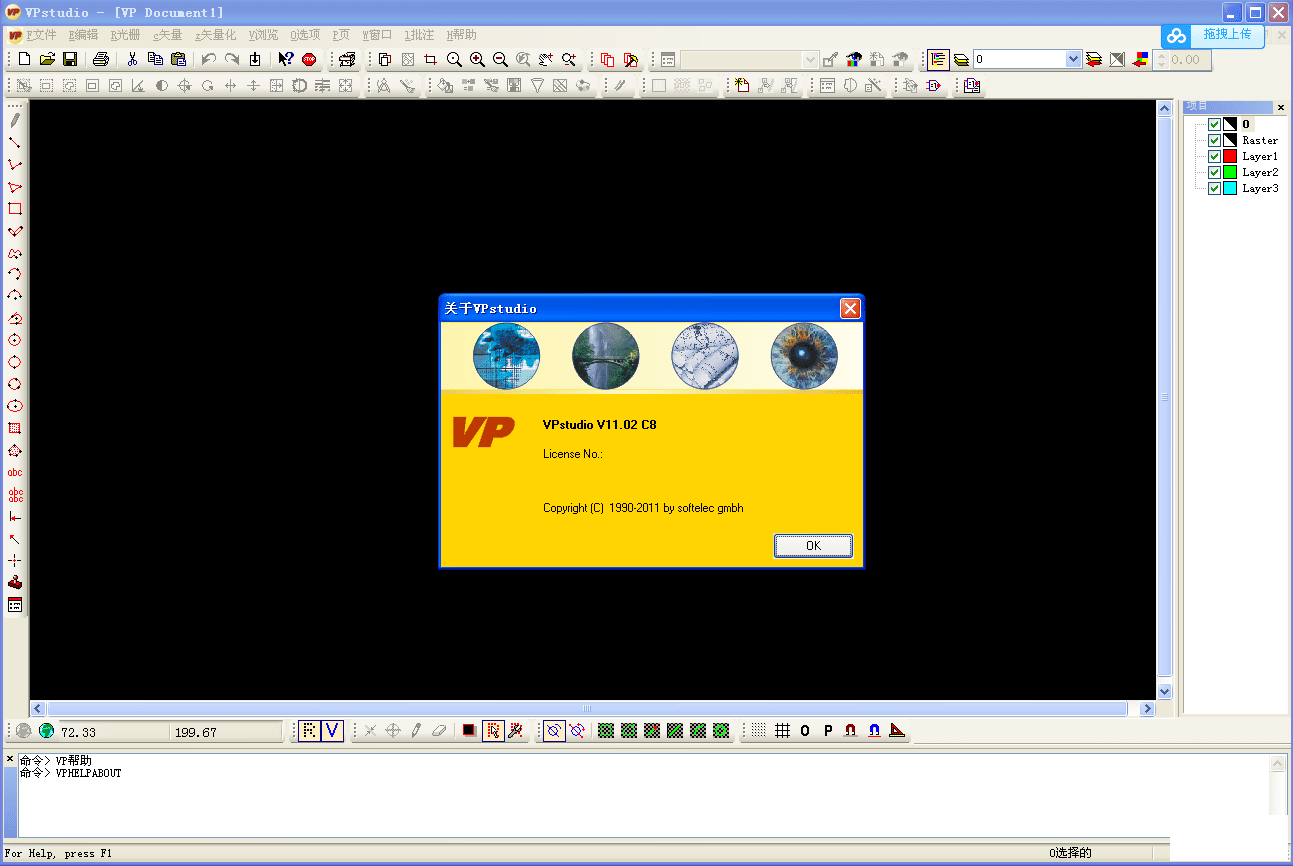This screenshot has height=866, width=1293.
Task: Toggle the highlighted properties list button
Action: (938, 60)
